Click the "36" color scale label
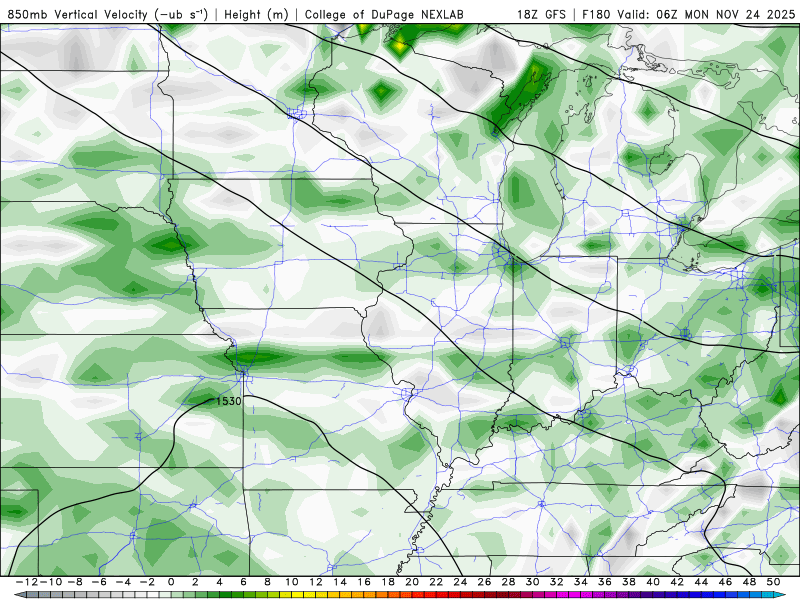Image resolution: width=800 pixels, height=600 pixels. pos(605,582)
